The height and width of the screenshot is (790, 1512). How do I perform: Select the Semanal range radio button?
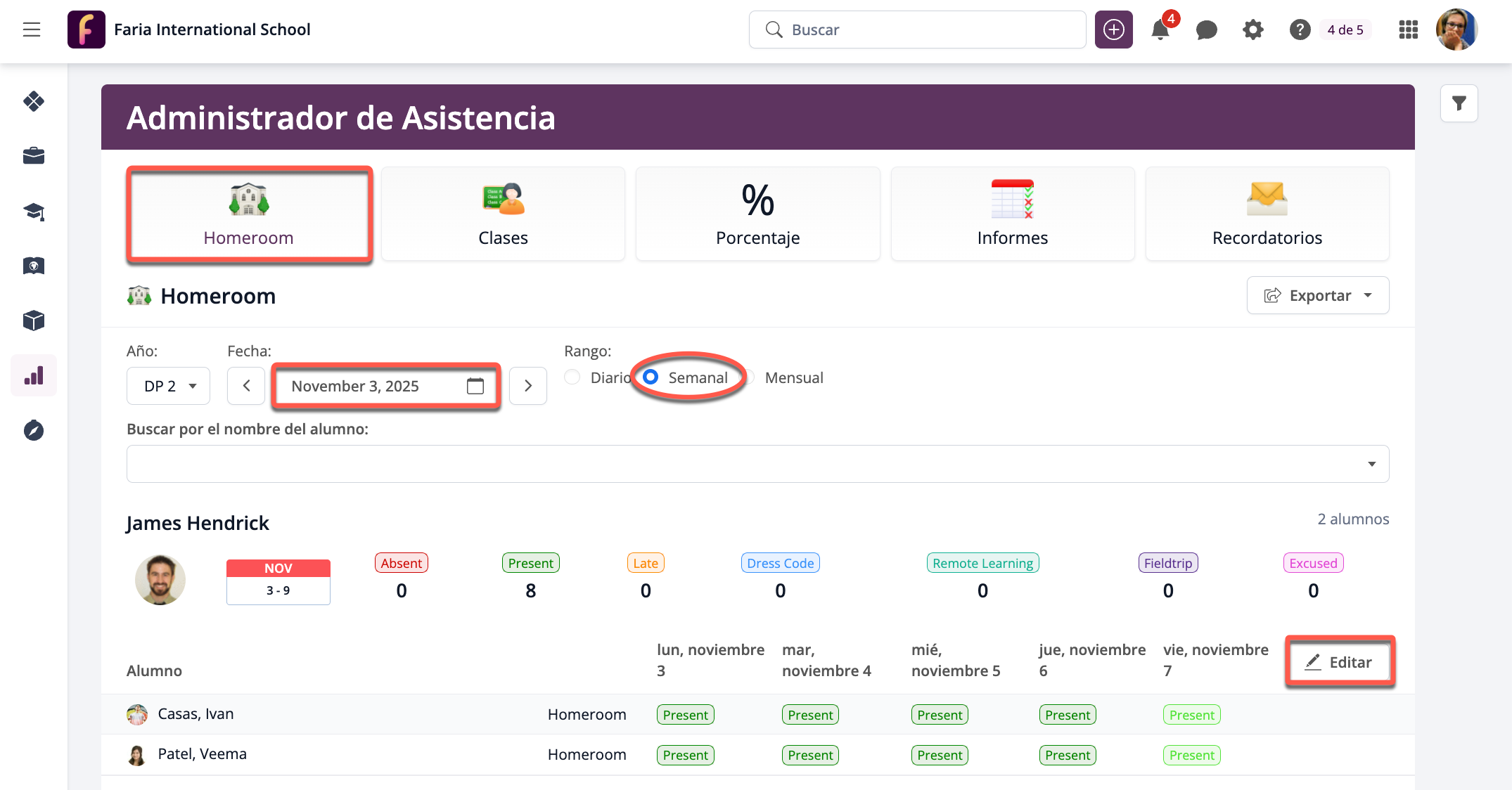tap(651, 377)
